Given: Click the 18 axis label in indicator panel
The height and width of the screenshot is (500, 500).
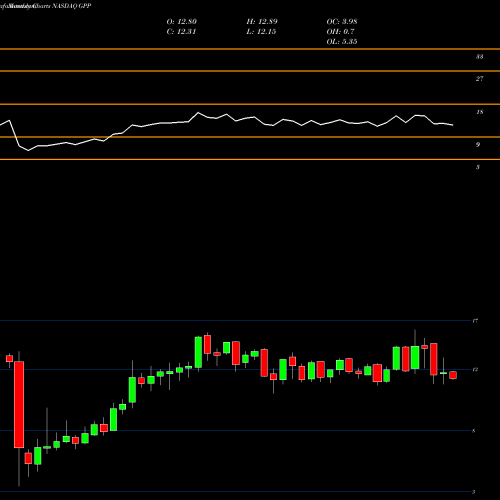Looking at the screenshot, I should click(x=479, y=112).
